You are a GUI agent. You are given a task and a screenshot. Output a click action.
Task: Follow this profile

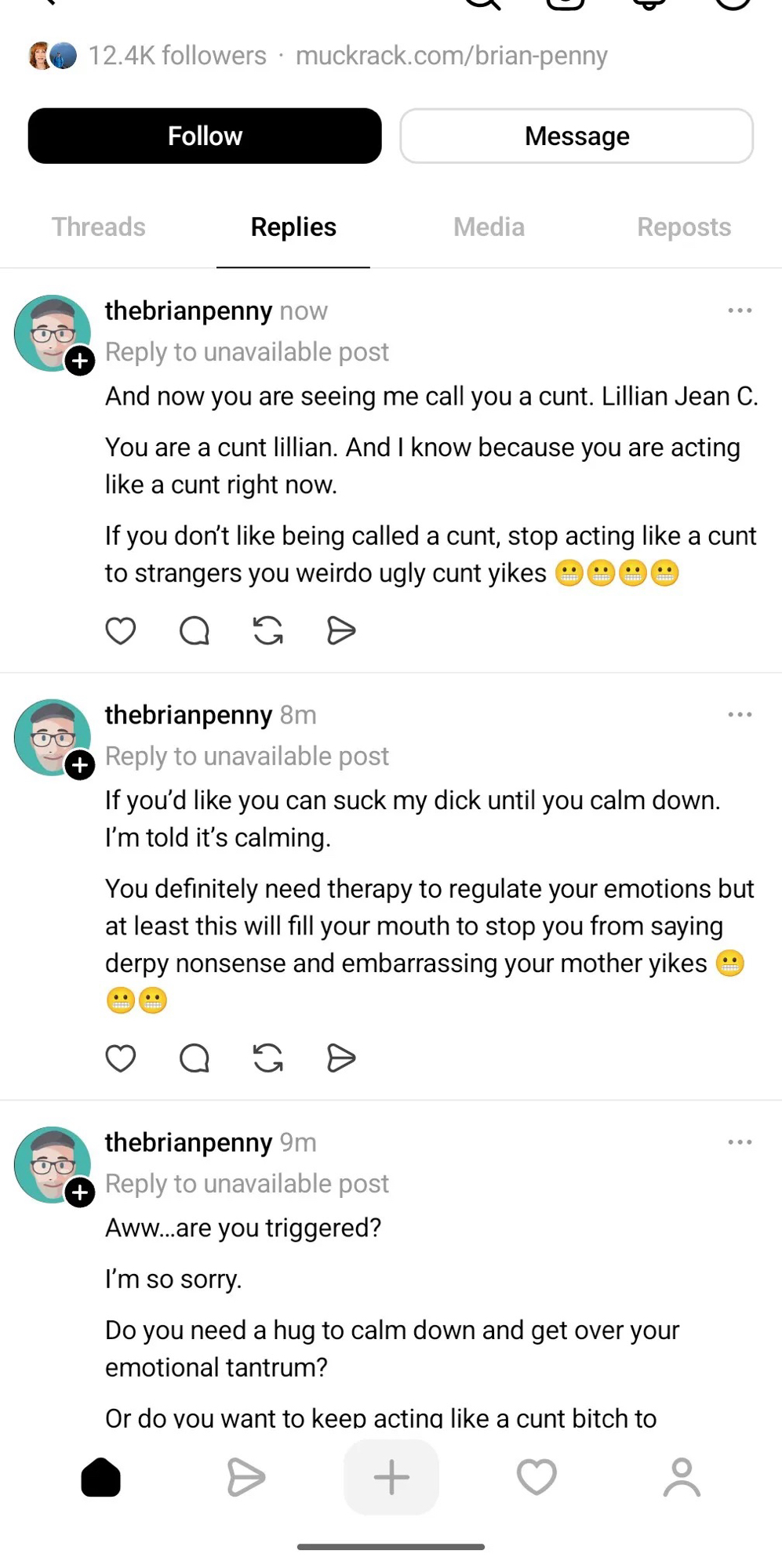coord(205,136)
